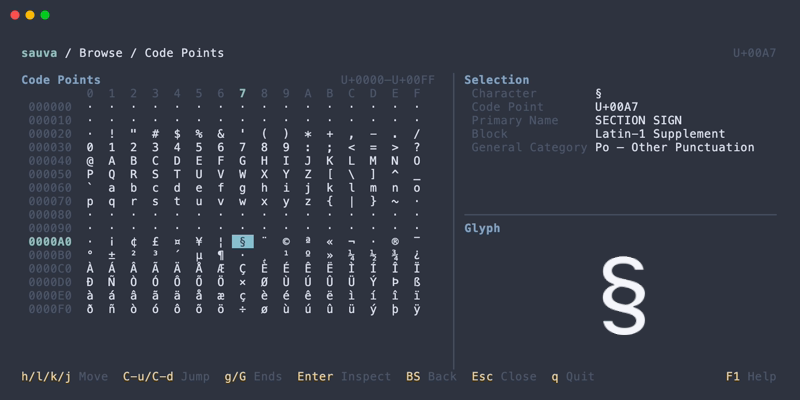The width and height of the screenshot is (800, 400).
Task: Select the & character cell
Action: coord(221,134)
